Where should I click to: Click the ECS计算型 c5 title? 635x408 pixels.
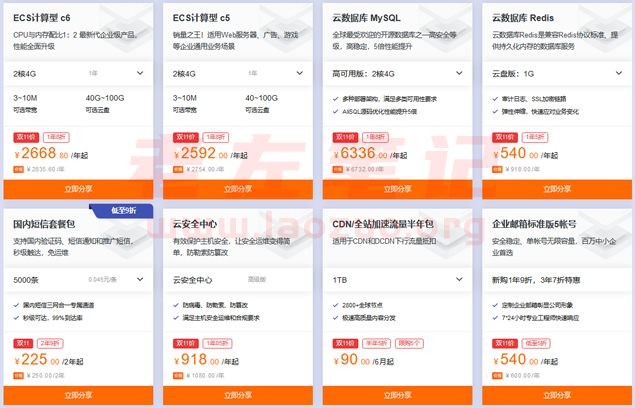click(x=201, y=18)
